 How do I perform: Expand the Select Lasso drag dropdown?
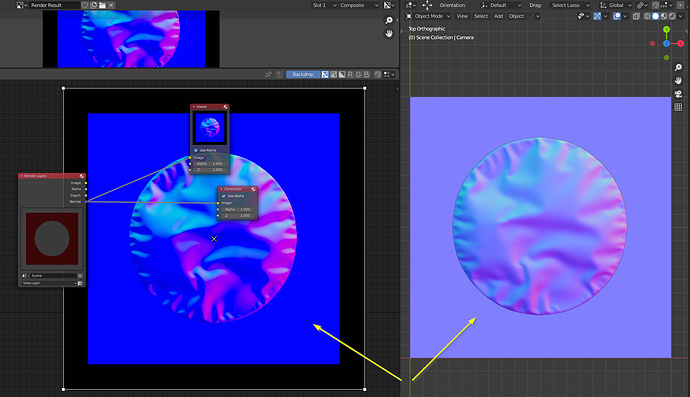(569, 5)
